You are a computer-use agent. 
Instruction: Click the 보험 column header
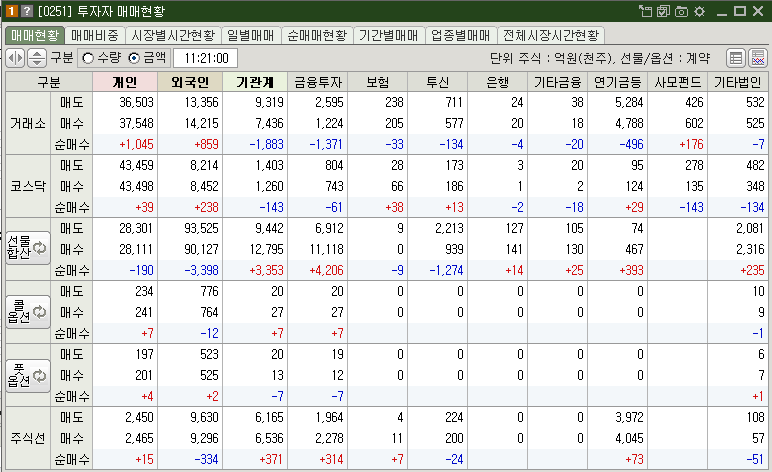378,82
